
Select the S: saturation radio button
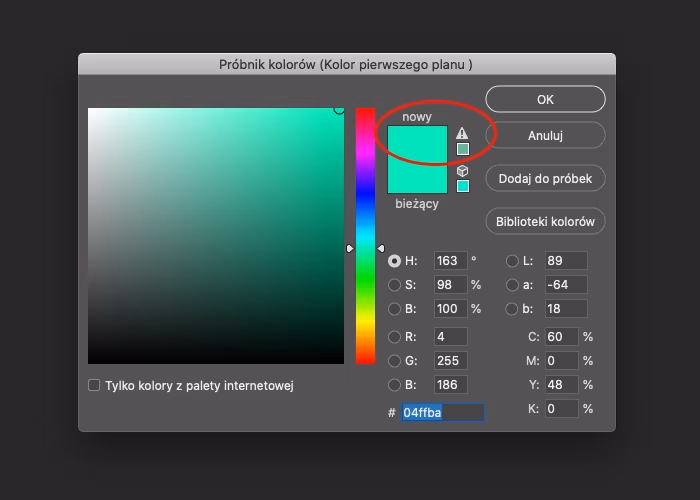tap(394, 285)
